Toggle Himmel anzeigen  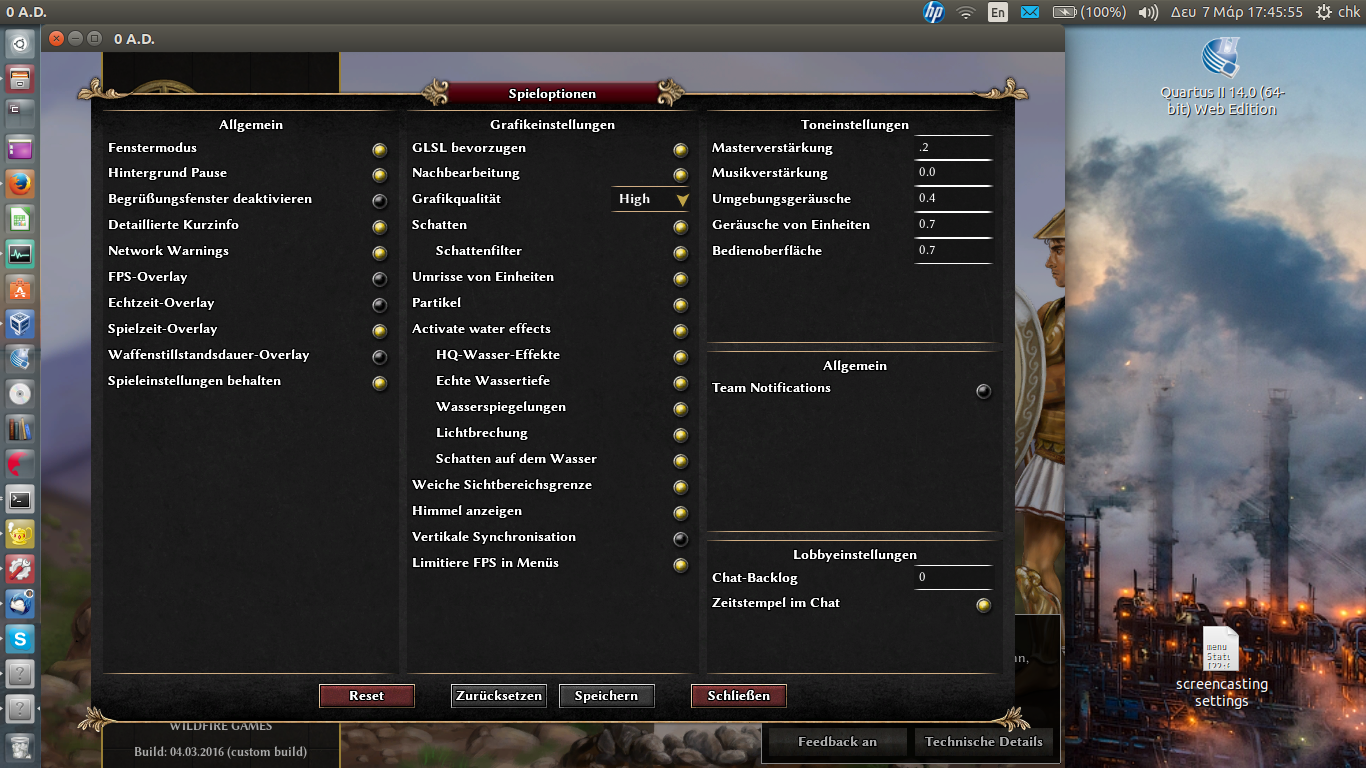[681, 513]
